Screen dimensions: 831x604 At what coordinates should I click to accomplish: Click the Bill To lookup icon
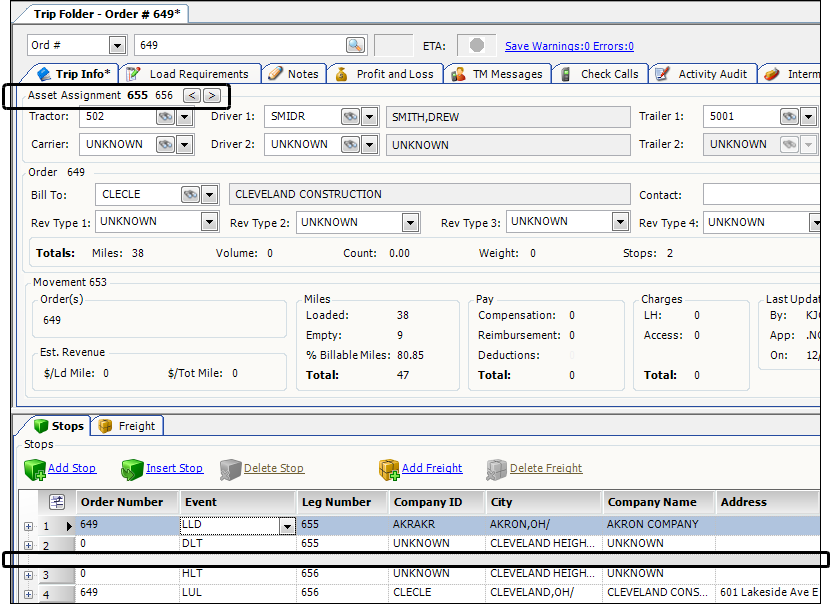point(190,195)
